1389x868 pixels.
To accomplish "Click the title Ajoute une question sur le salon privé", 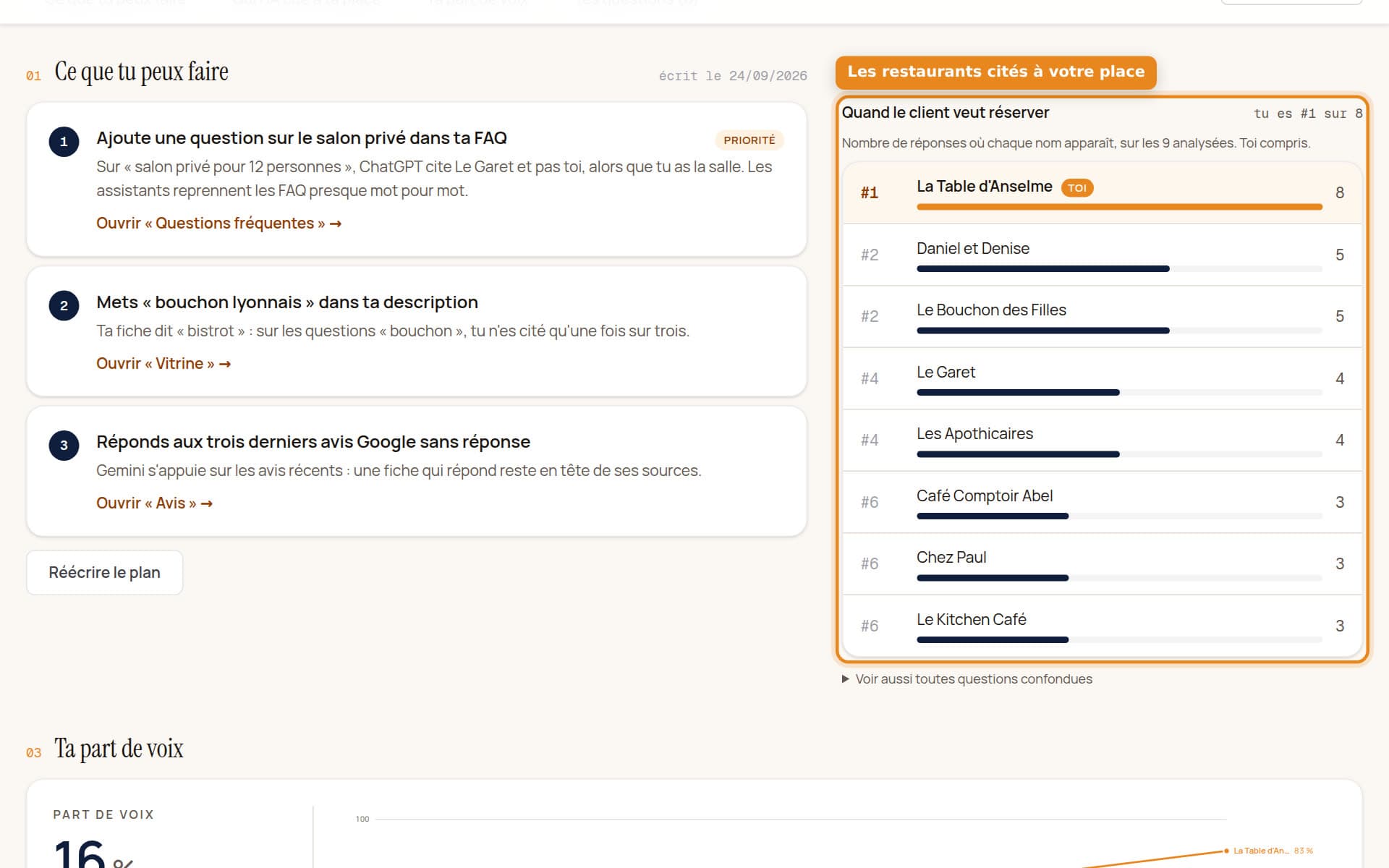I will click(x=302, y=137).
